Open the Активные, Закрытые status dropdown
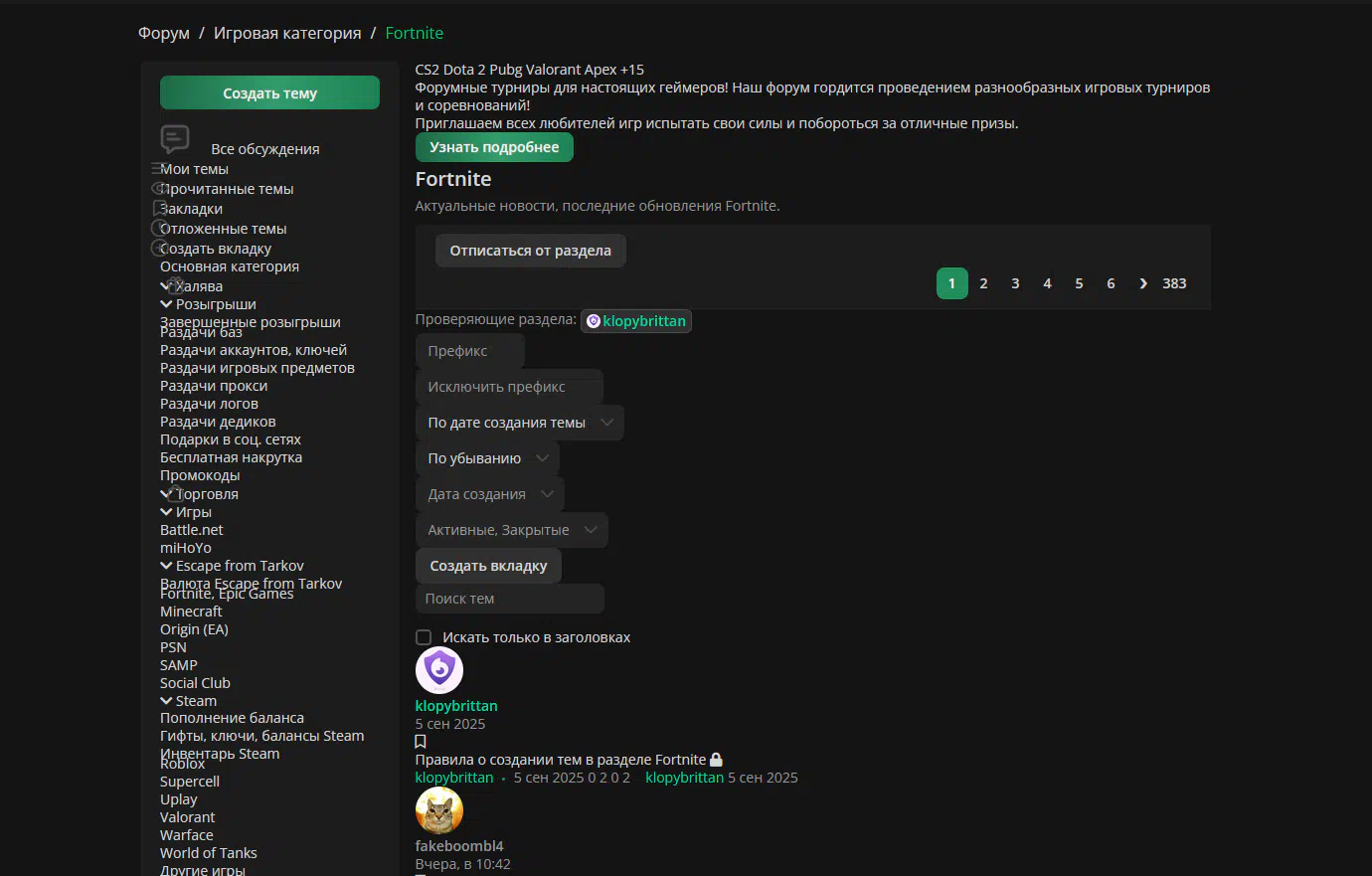This screenshot has height=876, width=1372. click(511, 530)
